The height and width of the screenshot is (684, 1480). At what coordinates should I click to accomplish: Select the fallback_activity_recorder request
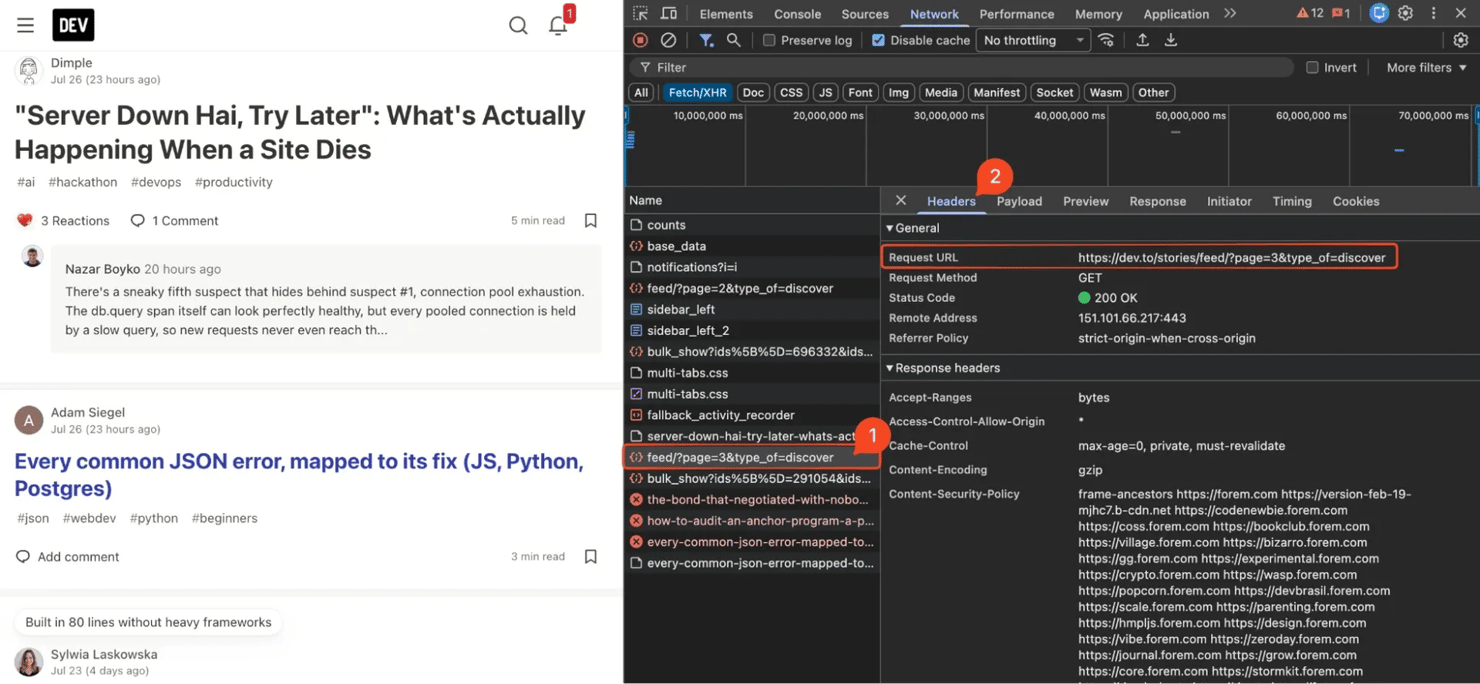[x=751, y=415]
